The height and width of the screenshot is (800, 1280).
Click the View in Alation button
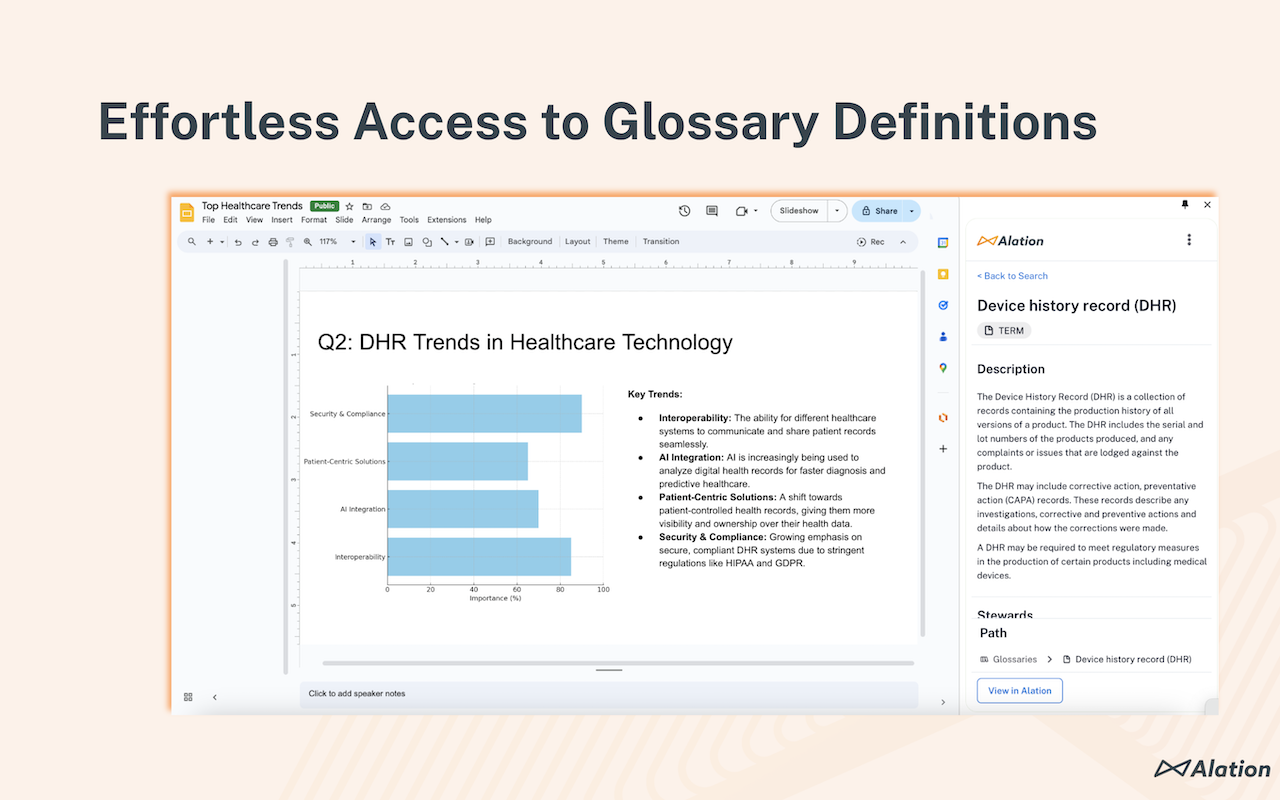1020,691
